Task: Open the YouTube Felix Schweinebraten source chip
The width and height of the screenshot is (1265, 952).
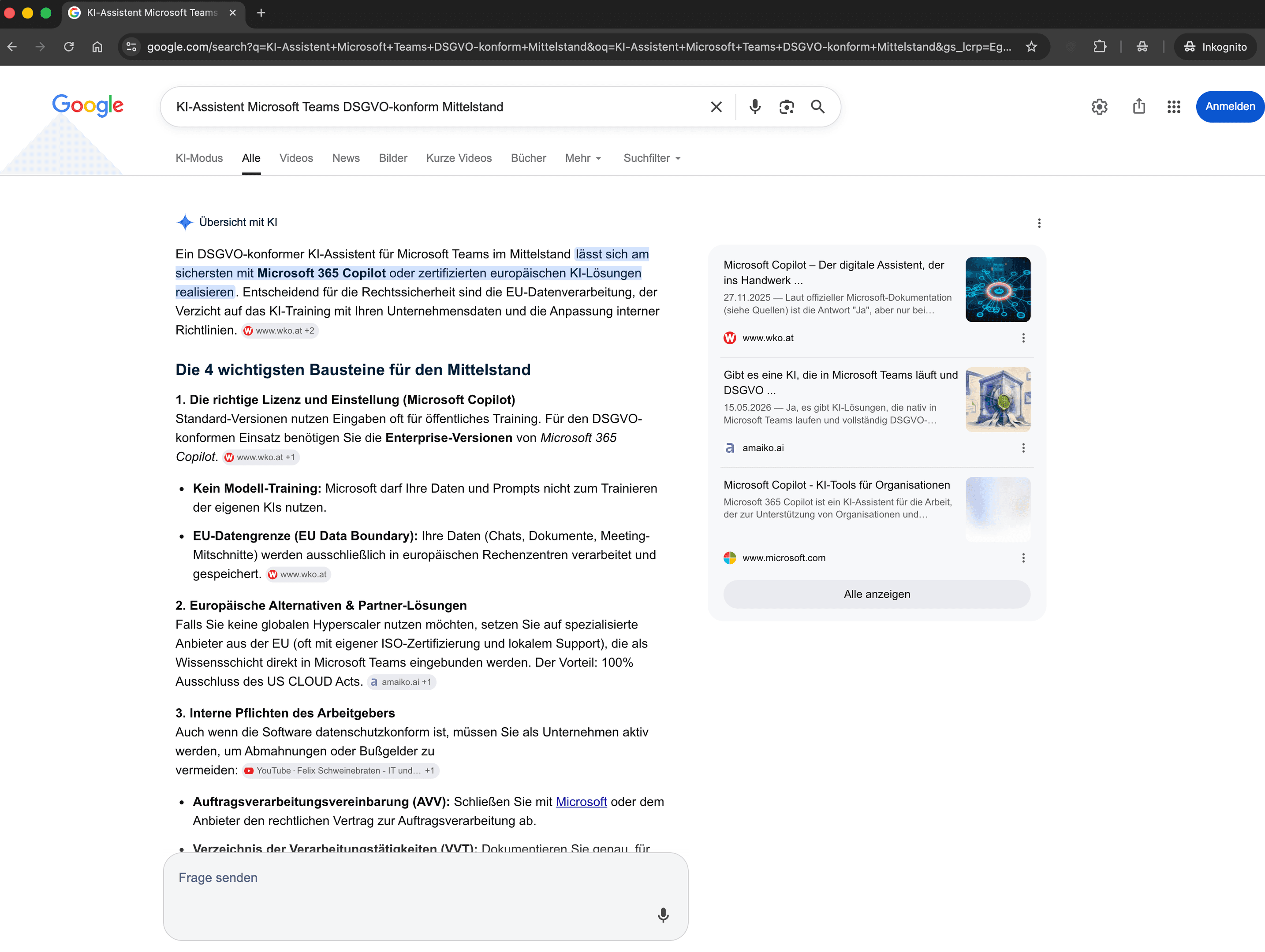Action: (x=340, y=771)
